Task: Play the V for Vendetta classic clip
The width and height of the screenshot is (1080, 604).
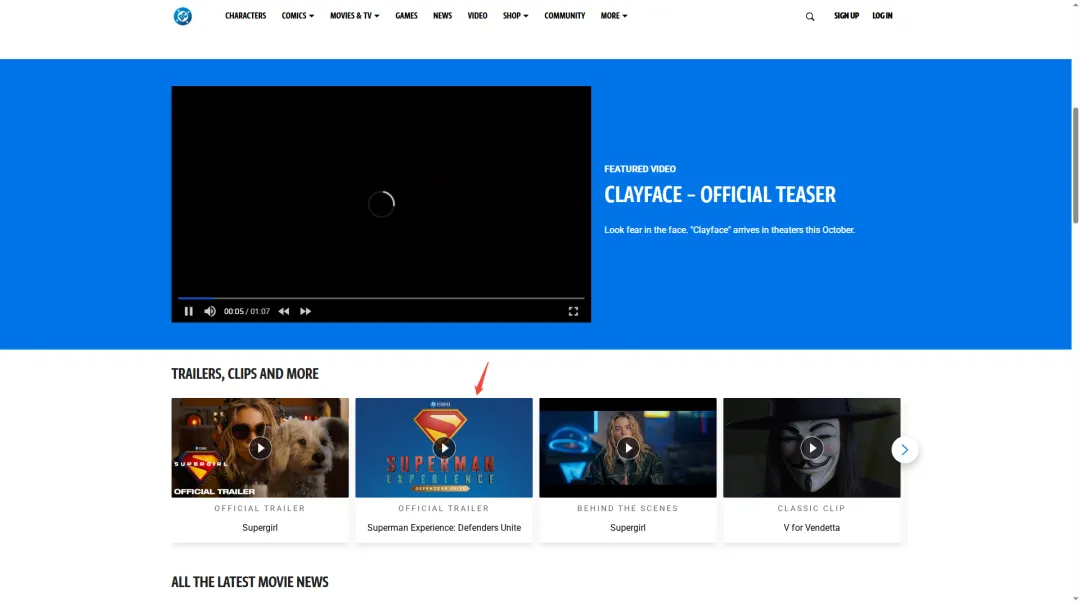Action: tap(811, 448)
